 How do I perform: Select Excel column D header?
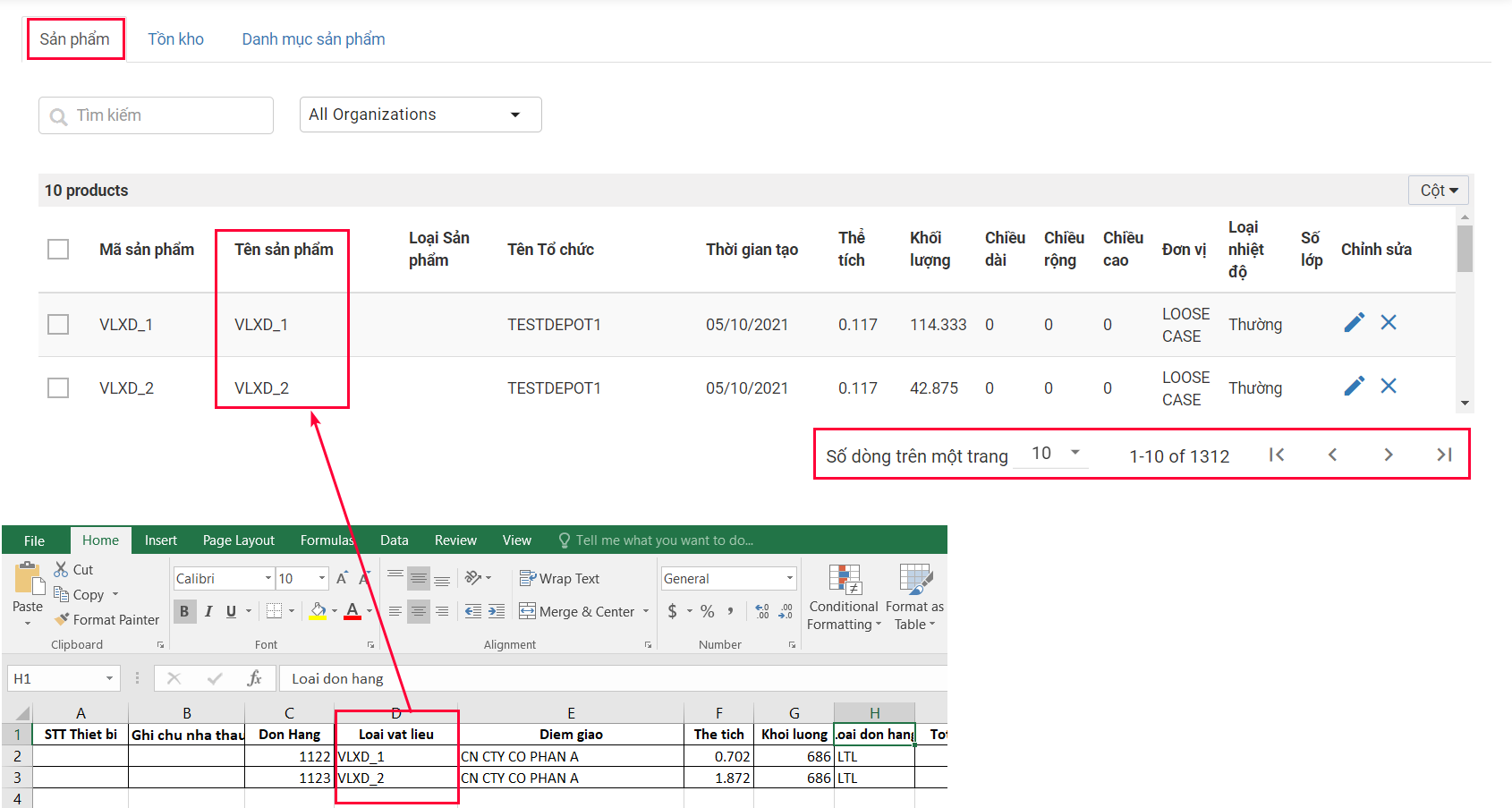pyautogui.click(x=396, y=713)
